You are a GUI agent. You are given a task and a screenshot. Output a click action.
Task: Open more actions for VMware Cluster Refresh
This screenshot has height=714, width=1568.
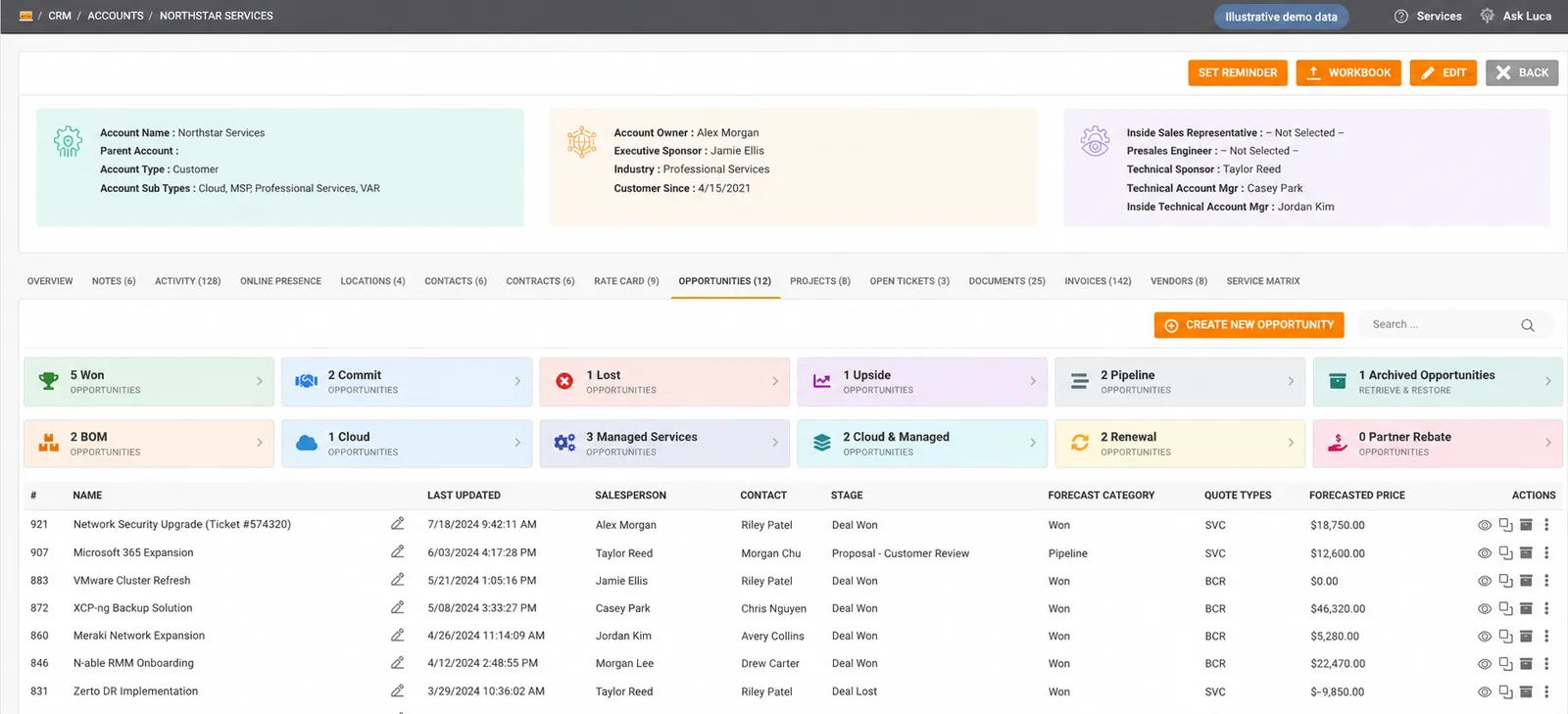1546,581
